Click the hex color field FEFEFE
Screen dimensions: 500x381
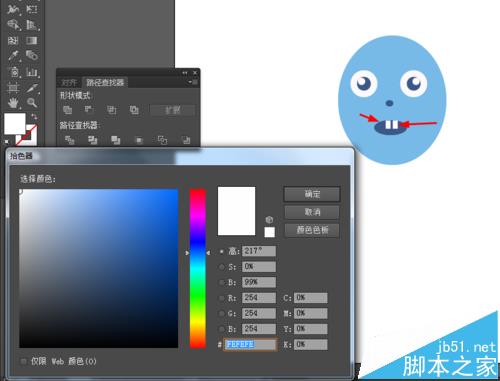pyautogui.click(x=250, y=345)
